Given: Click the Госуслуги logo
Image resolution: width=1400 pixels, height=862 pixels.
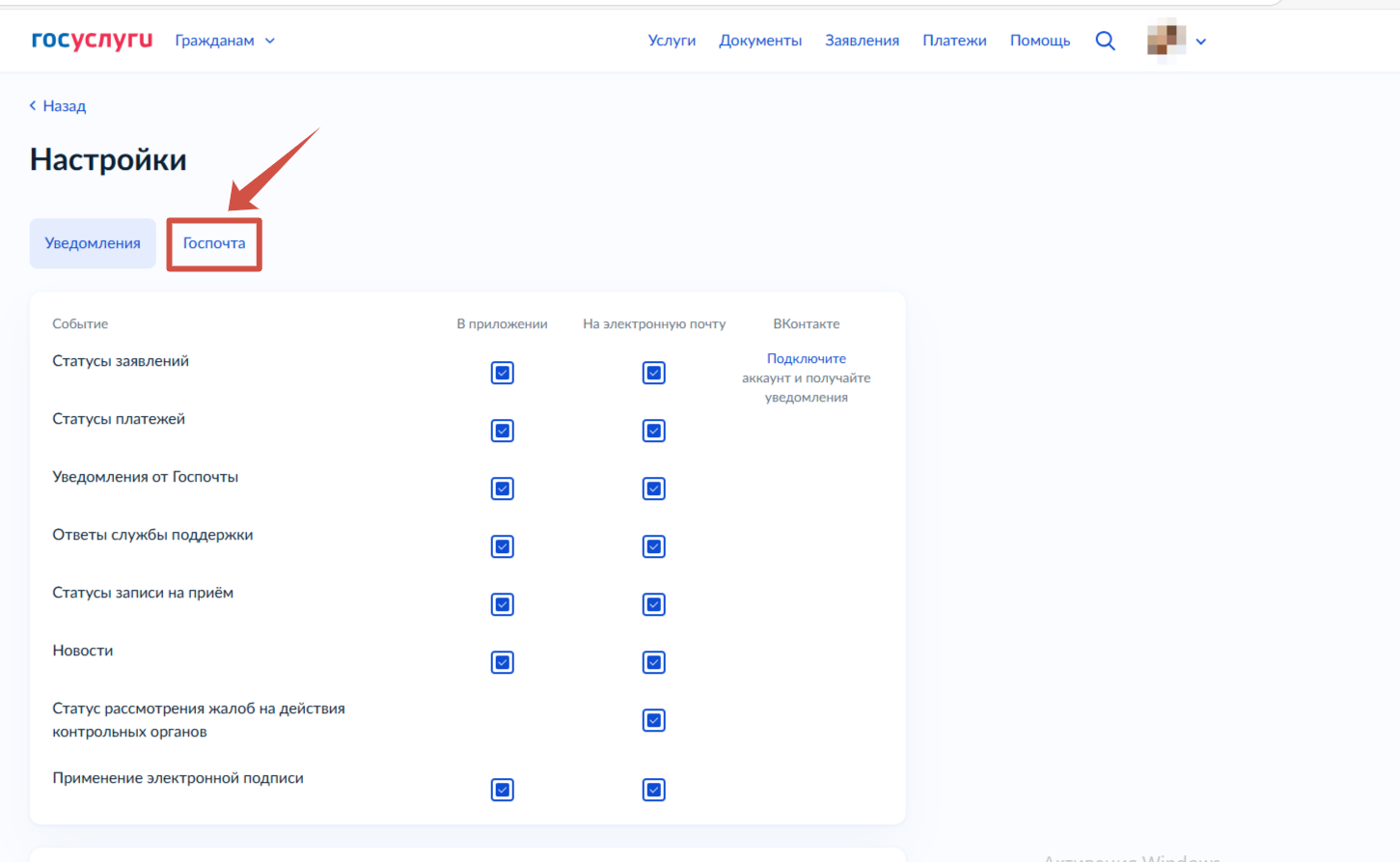Looking at the screenshot, I should (x=92, y=41).
